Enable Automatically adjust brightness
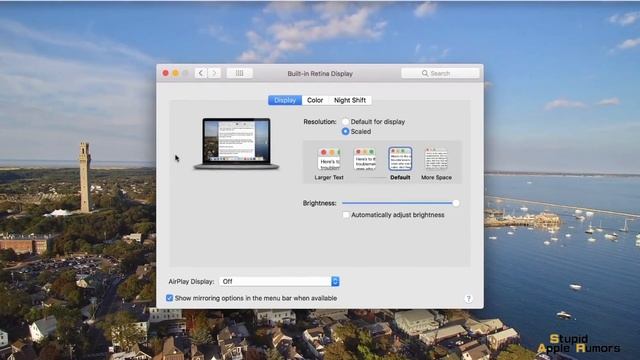Viewport: 640px width, 360px height. (346, 215)
